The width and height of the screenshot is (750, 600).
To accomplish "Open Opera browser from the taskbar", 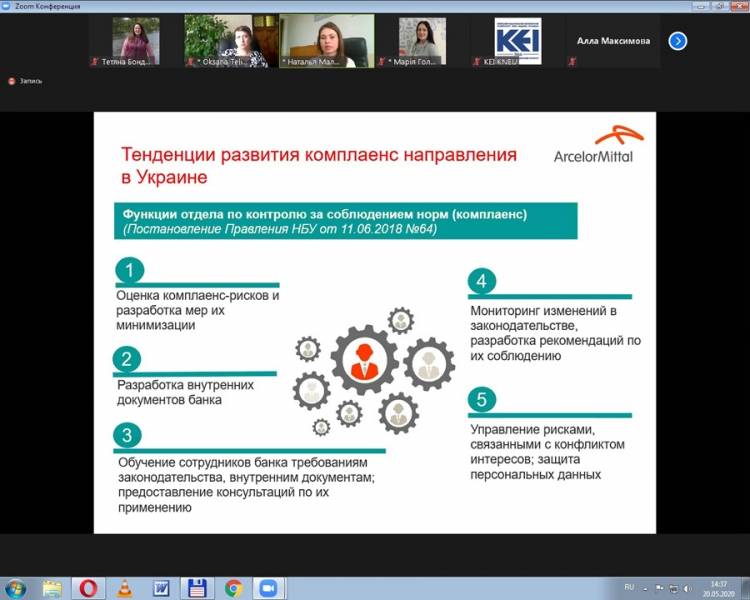I will coord(88,587).
